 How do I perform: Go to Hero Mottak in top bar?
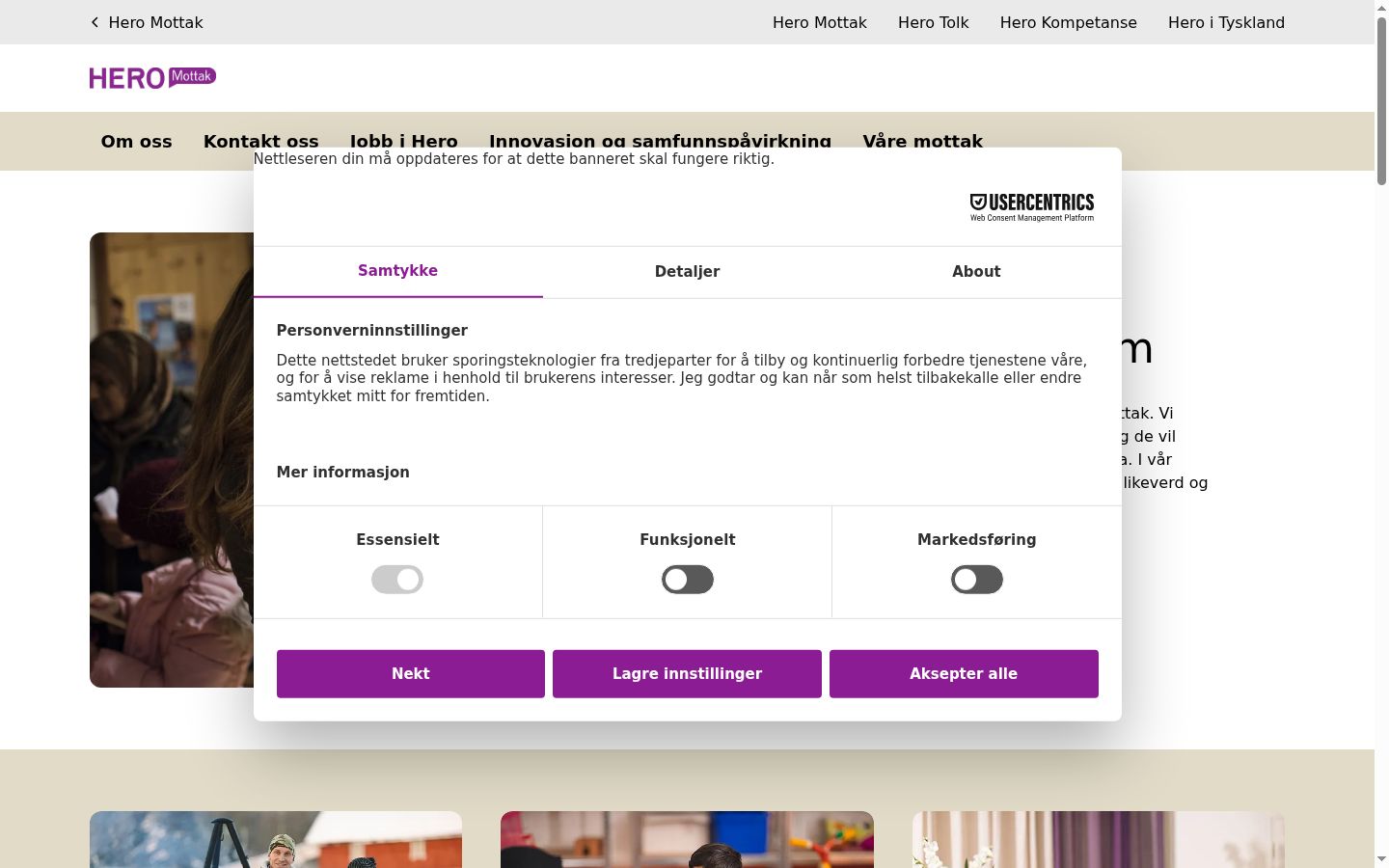pyautogui.click(x=820, y=22)
